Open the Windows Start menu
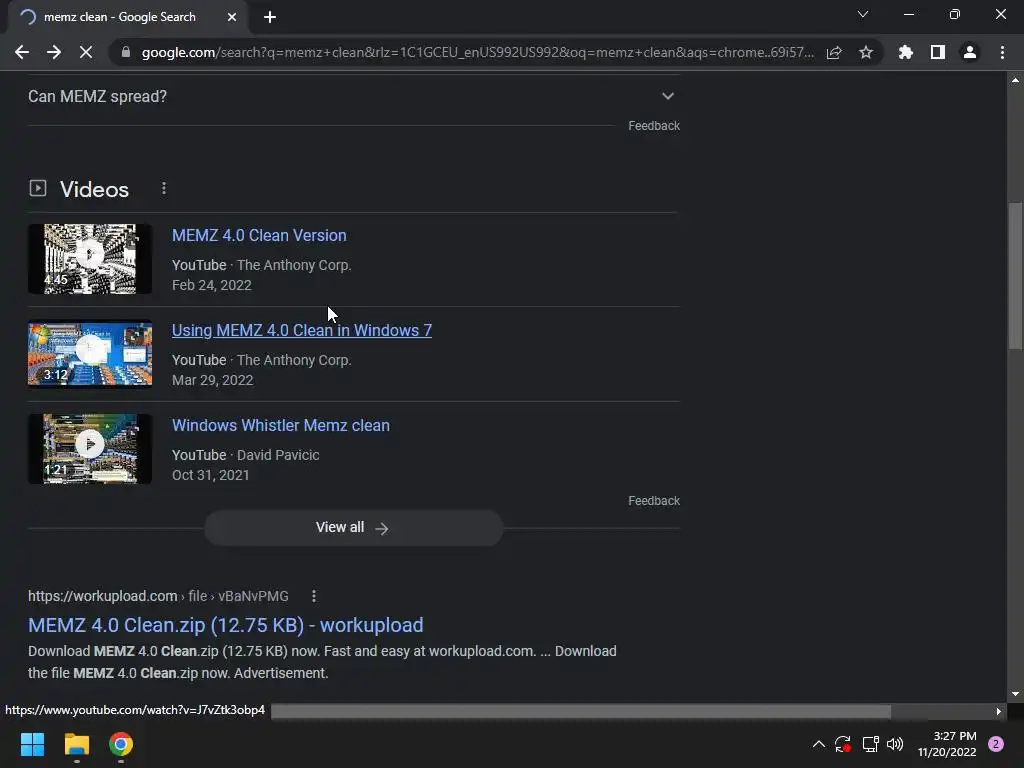Viewport: 1024px width, 768px height. click(x=32, y=744)
